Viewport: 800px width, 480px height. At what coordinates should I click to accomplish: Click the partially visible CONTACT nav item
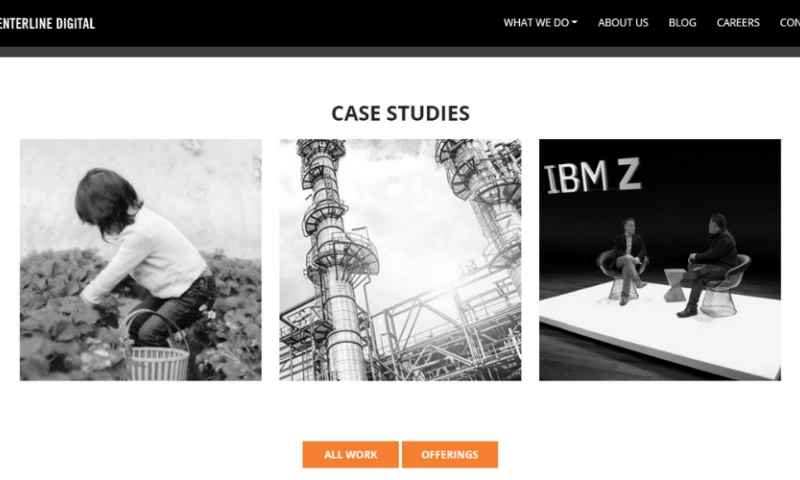pos(790,22)
